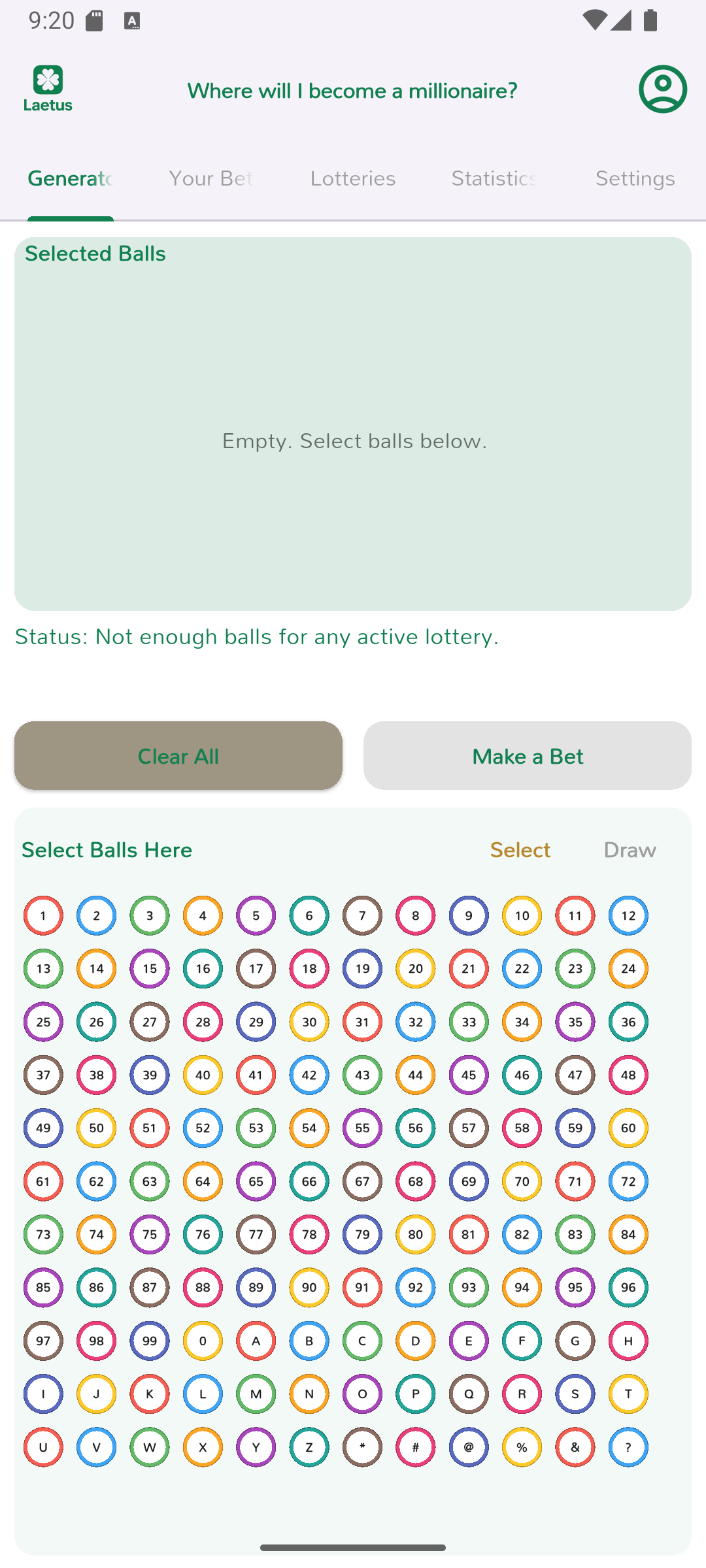
Task: Select the hash symbol ball
Action: (416, 1447)
